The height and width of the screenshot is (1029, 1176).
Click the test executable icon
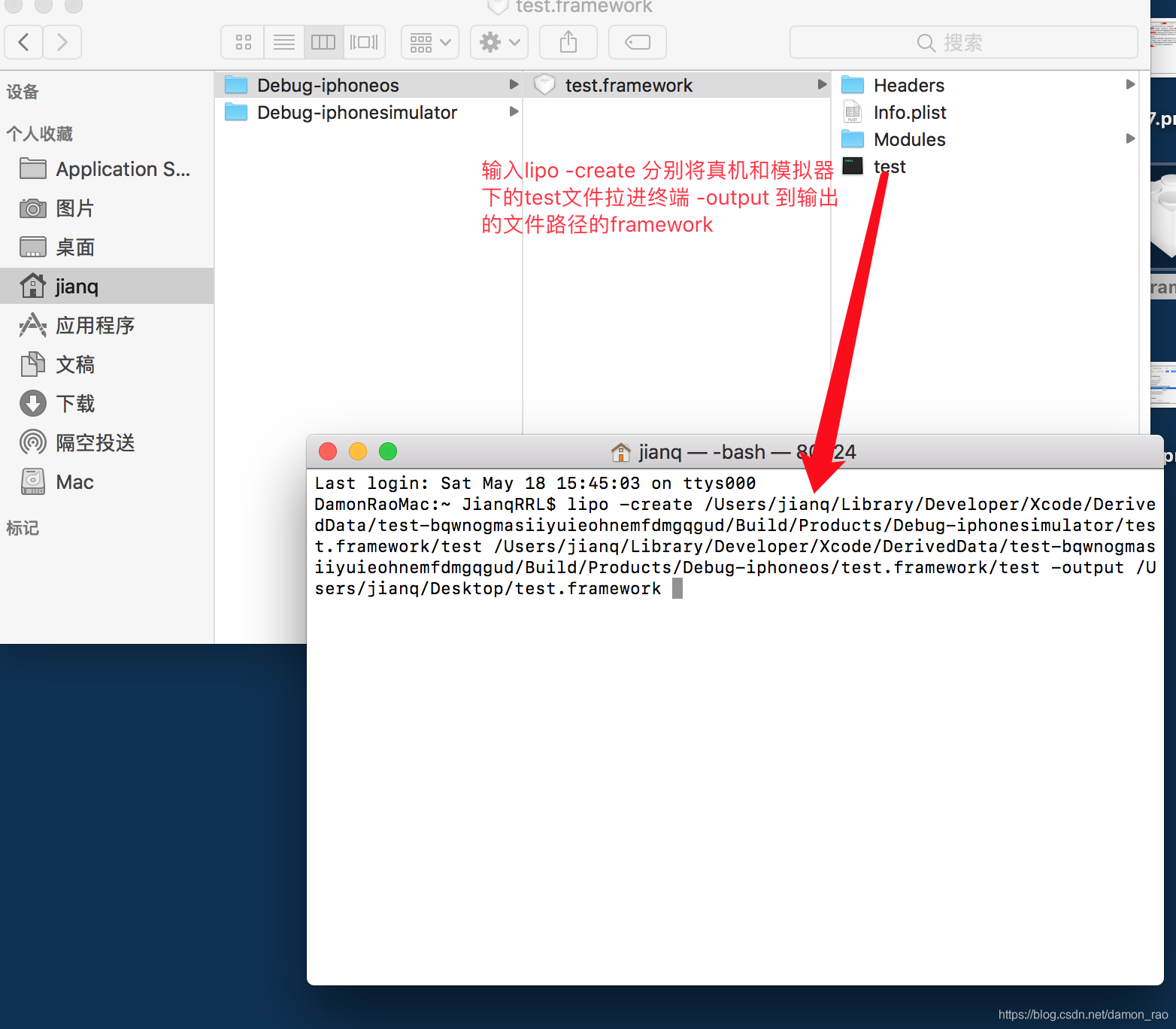853,166
